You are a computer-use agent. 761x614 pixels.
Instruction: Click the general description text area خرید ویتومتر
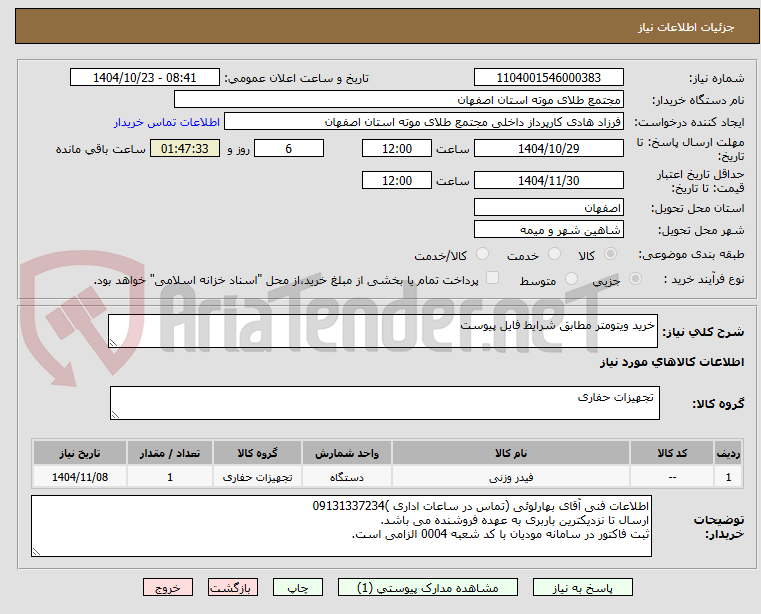click(x=382, y=331)
